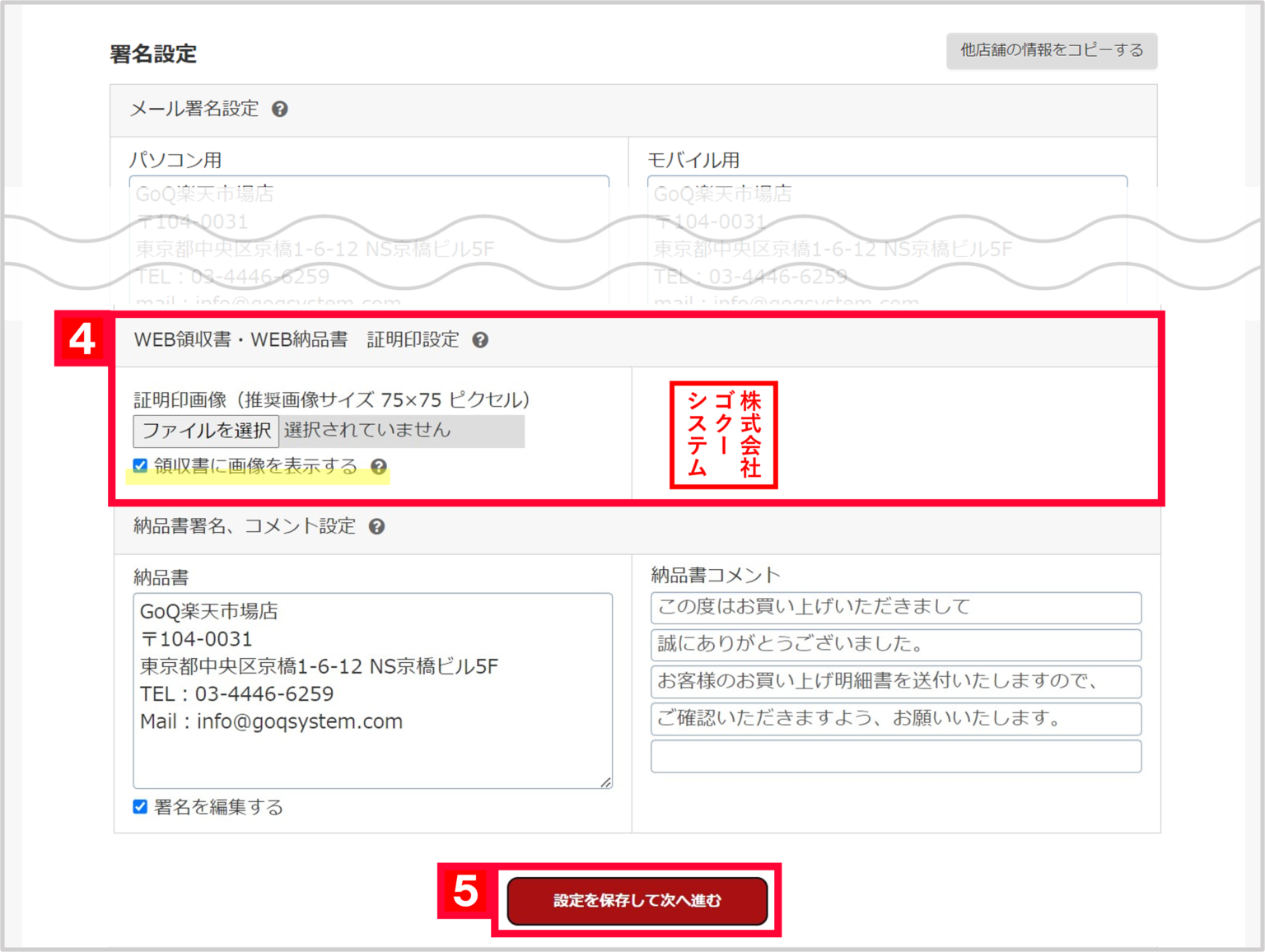Edit the お客様のお買い上げ明細書 comment line
This screenshot has width=1265, height=952.
click(x=895, y=682)
